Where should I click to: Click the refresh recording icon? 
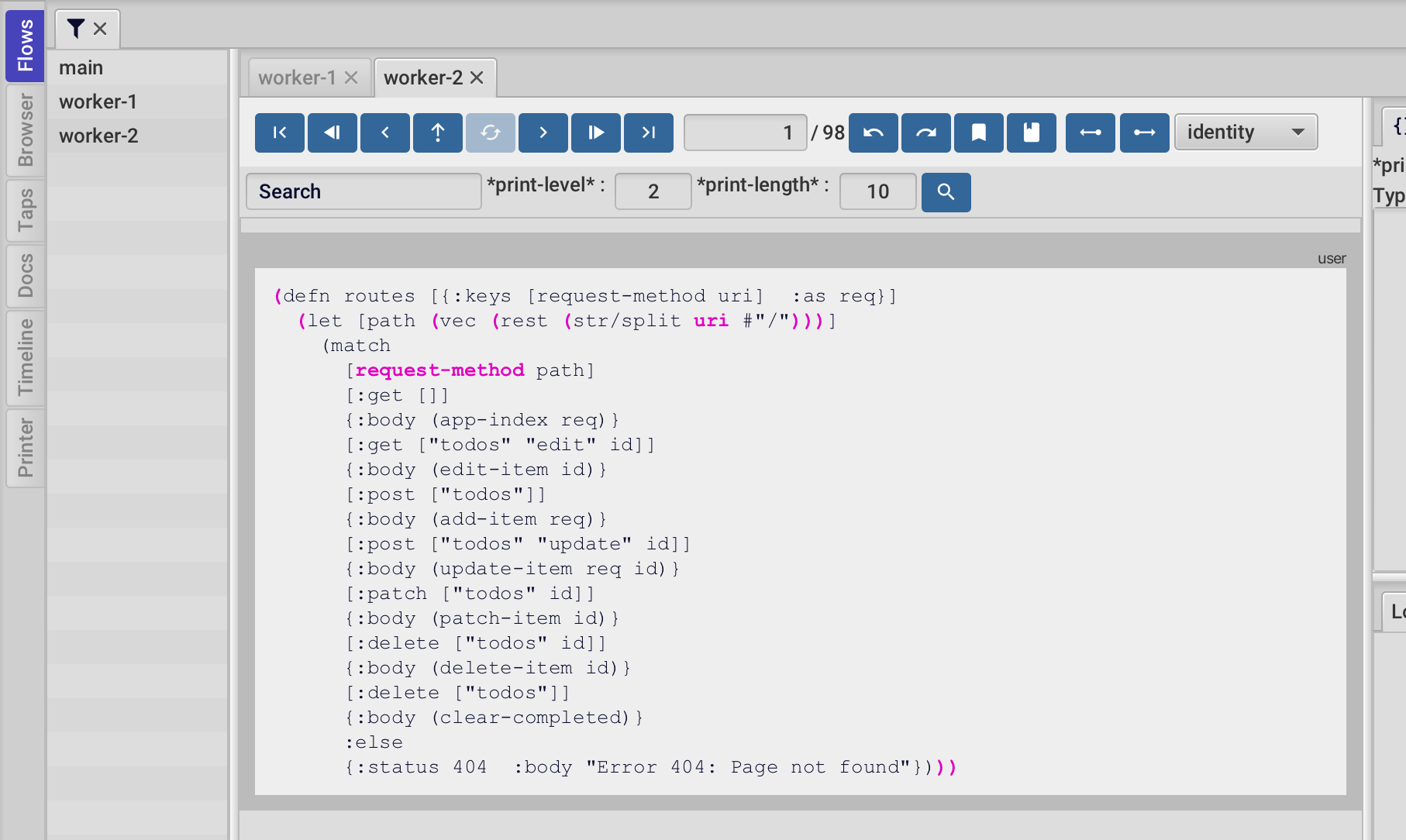click(x=490, y=133)
